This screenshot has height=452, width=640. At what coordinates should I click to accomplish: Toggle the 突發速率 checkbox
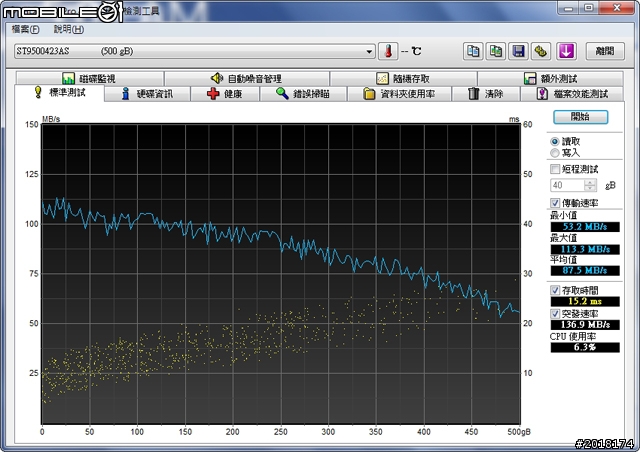tap(555, 314)
